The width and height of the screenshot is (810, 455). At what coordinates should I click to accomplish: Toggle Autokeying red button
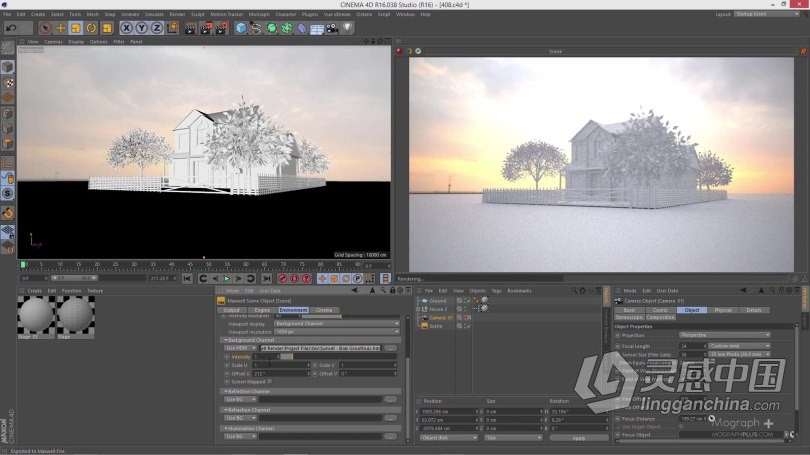[294, 279]
